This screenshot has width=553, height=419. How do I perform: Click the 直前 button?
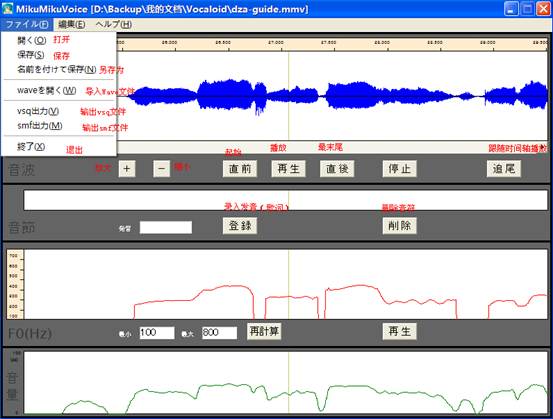(x=240, y=169)
